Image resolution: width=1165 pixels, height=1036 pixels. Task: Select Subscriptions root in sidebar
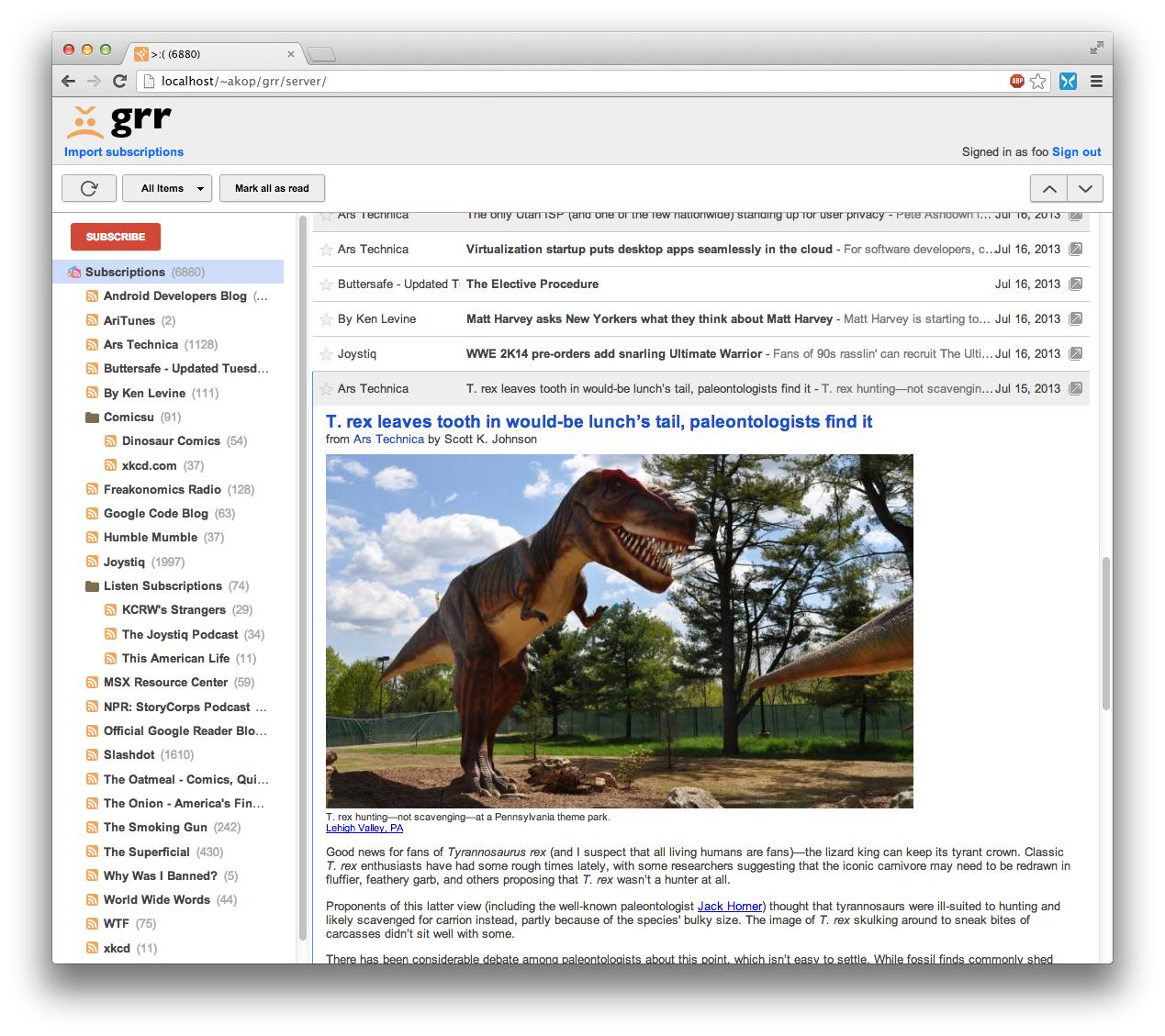(168, 272)
